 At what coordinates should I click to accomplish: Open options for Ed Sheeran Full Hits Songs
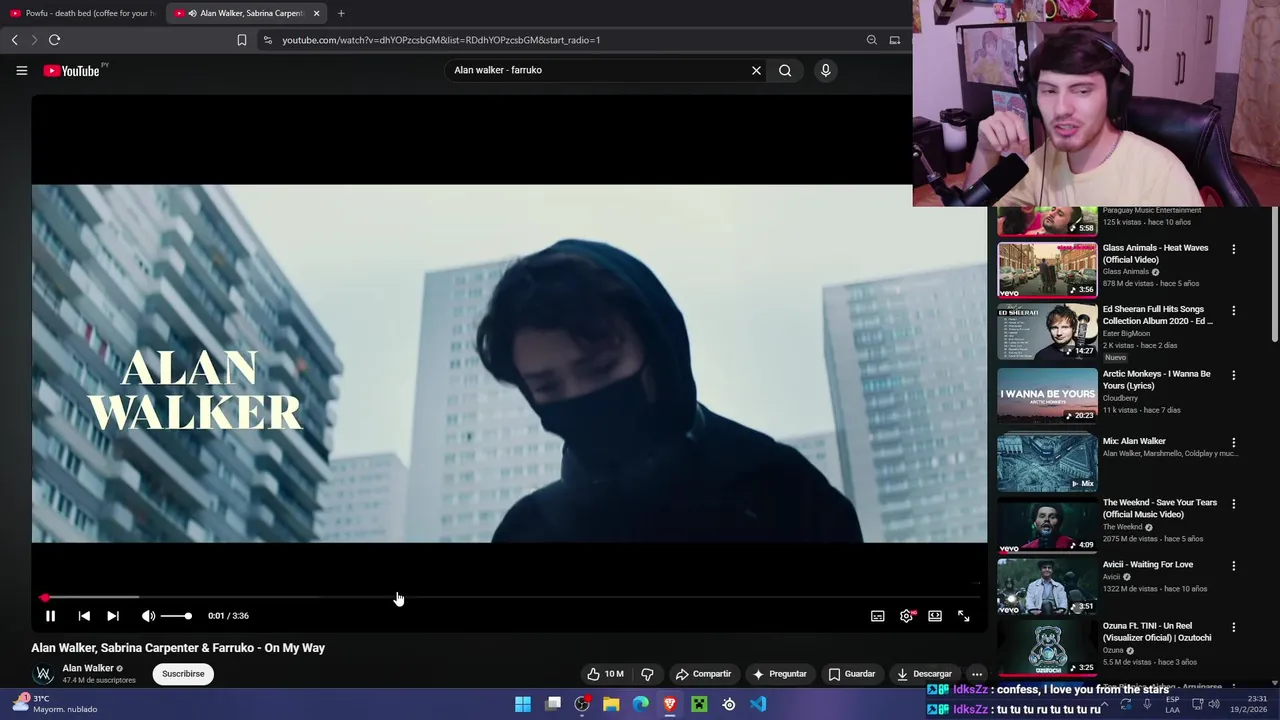pos(1233,311)
